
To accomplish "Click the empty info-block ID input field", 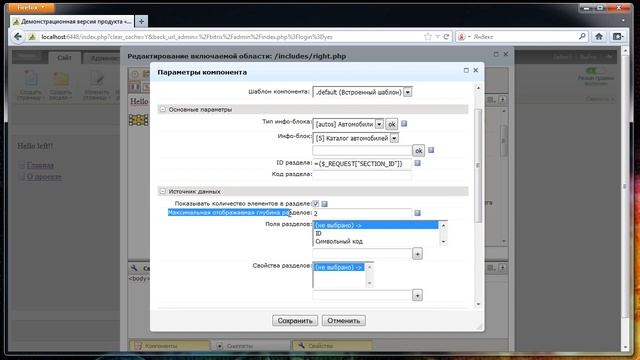I will (x=362, y=151).
